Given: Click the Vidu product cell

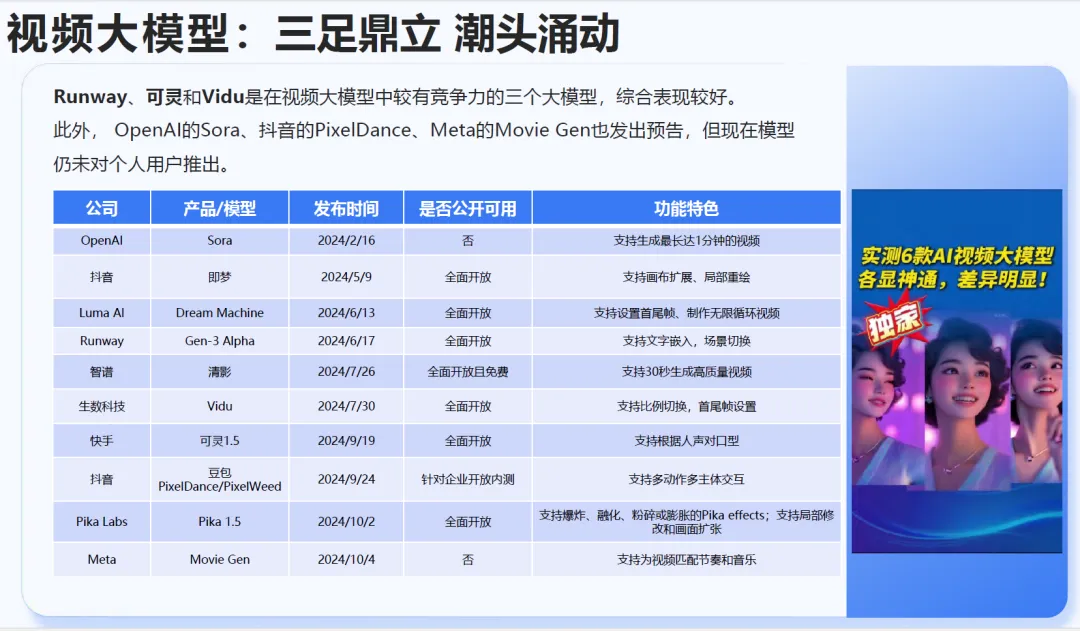Looking at the screenshot, I should pyautogui.click(x=220, y=406).
